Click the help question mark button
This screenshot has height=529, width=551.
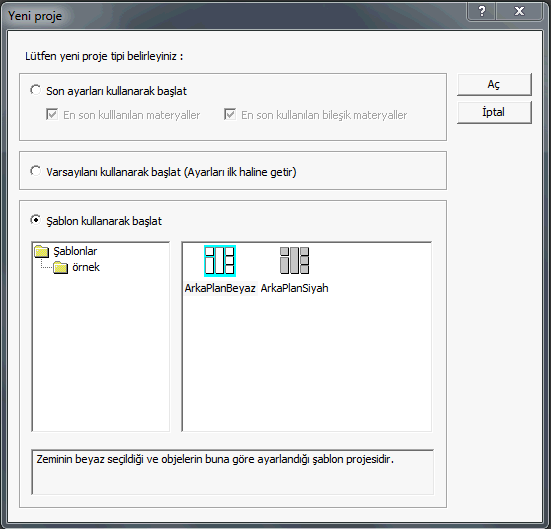tap(482, 11)
